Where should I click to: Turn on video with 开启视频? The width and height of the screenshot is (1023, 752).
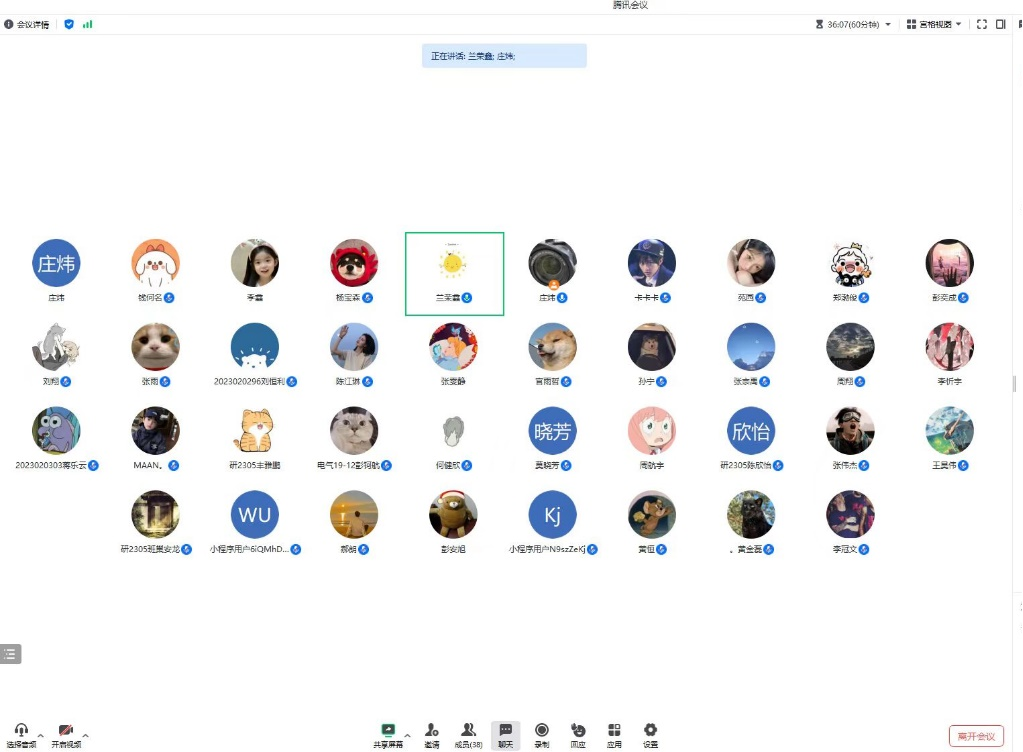pos(66,736)
